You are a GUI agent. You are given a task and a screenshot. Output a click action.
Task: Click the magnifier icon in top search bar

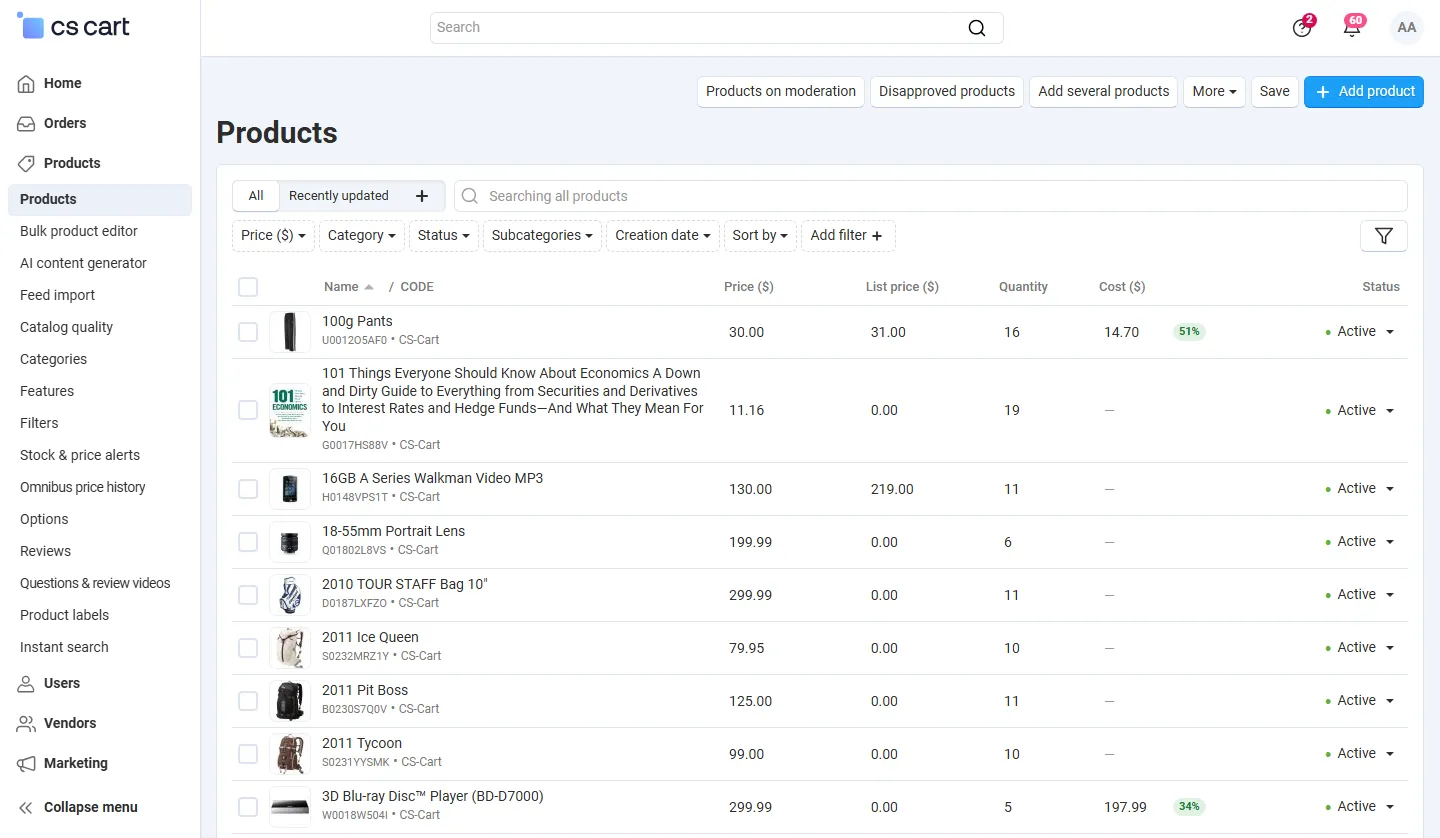coord(977,28)
